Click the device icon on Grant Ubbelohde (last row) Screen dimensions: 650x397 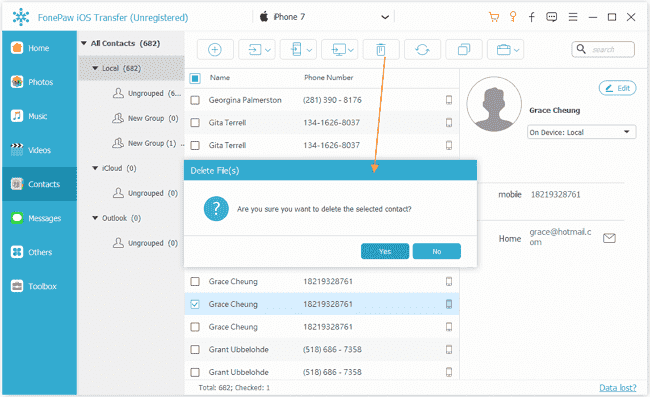pyautogui.click(x=449, y=372)
